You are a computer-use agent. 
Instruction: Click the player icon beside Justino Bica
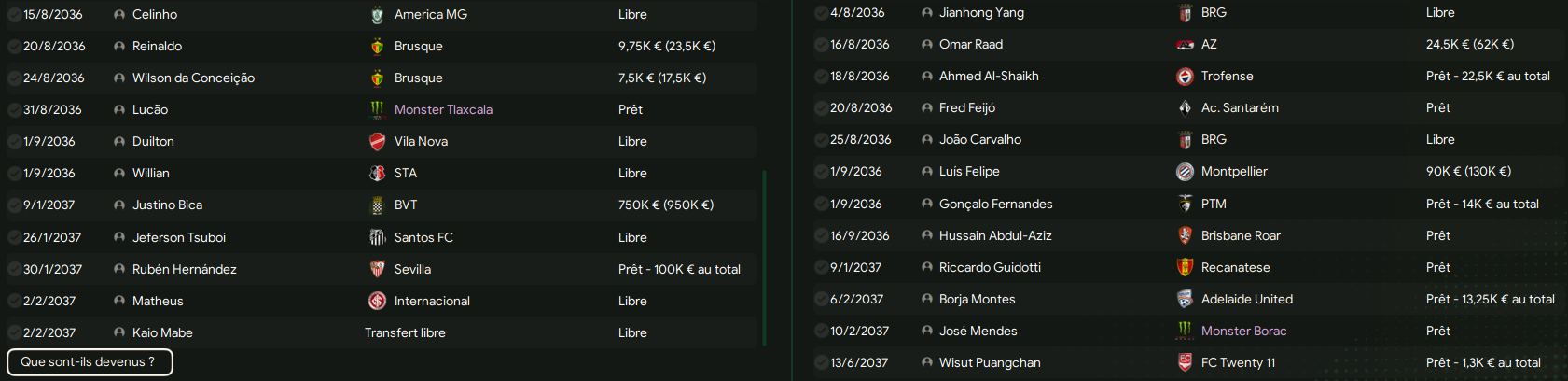119,205
